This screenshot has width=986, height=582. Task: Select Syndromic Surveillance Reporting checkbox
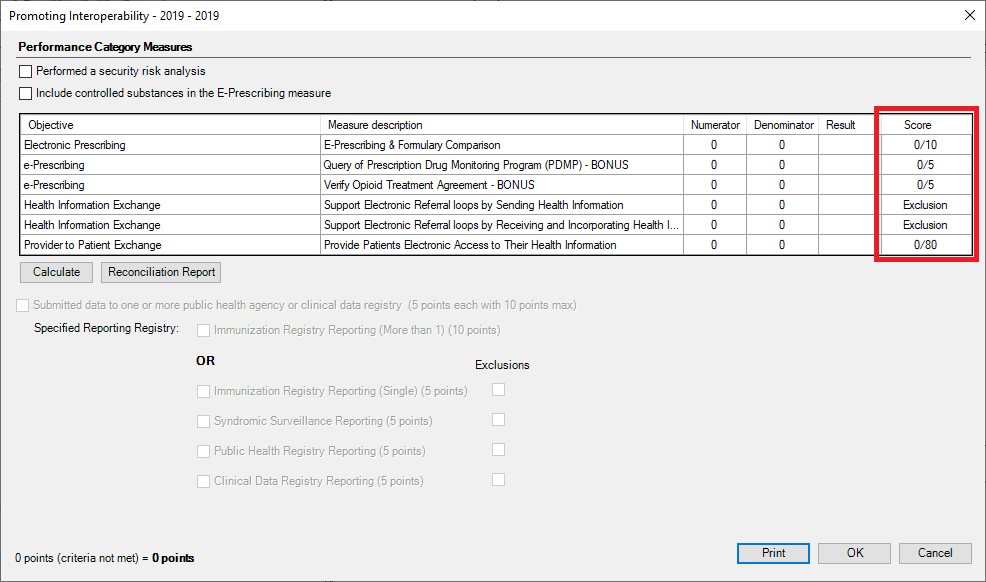click(x=203, y=422)
